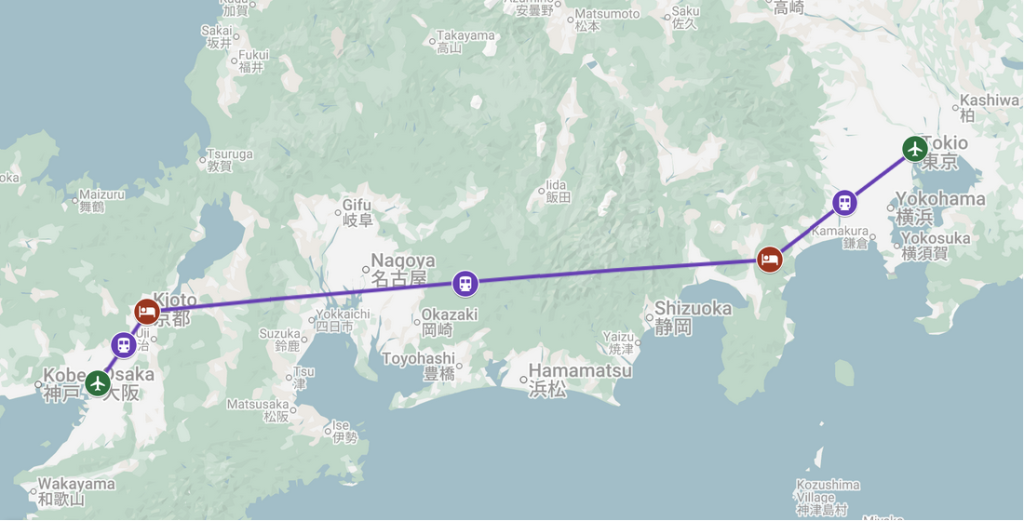Click the green airplane marker at Osaka

click(98, 383)
